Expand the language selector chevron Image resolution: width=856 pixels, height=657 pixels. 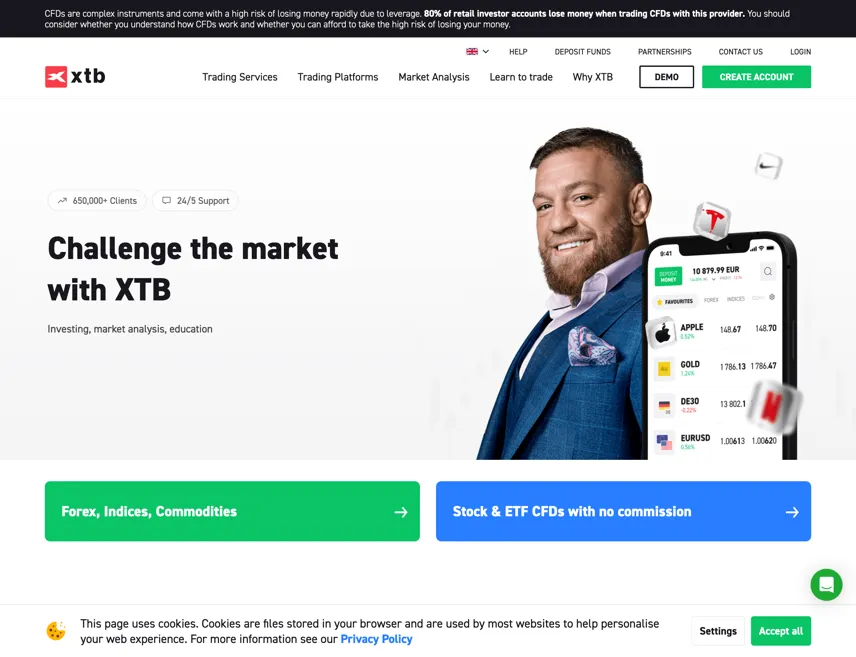coord(486,51)
